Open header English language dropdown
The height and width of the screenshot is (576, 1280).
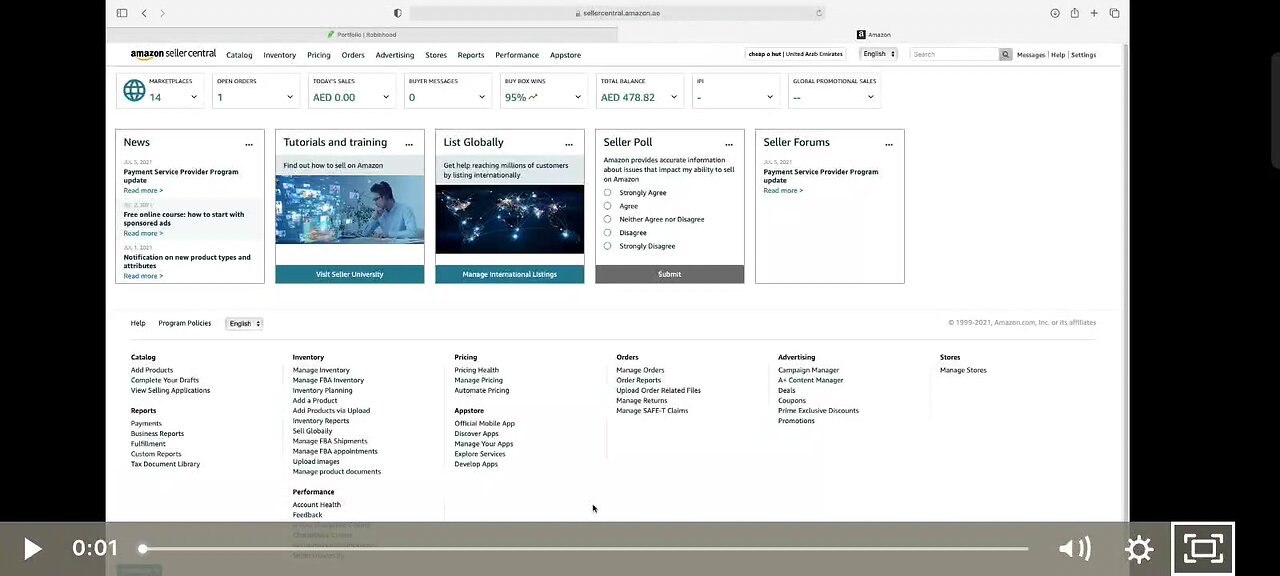pyautogui.click(x=879, y=54)
